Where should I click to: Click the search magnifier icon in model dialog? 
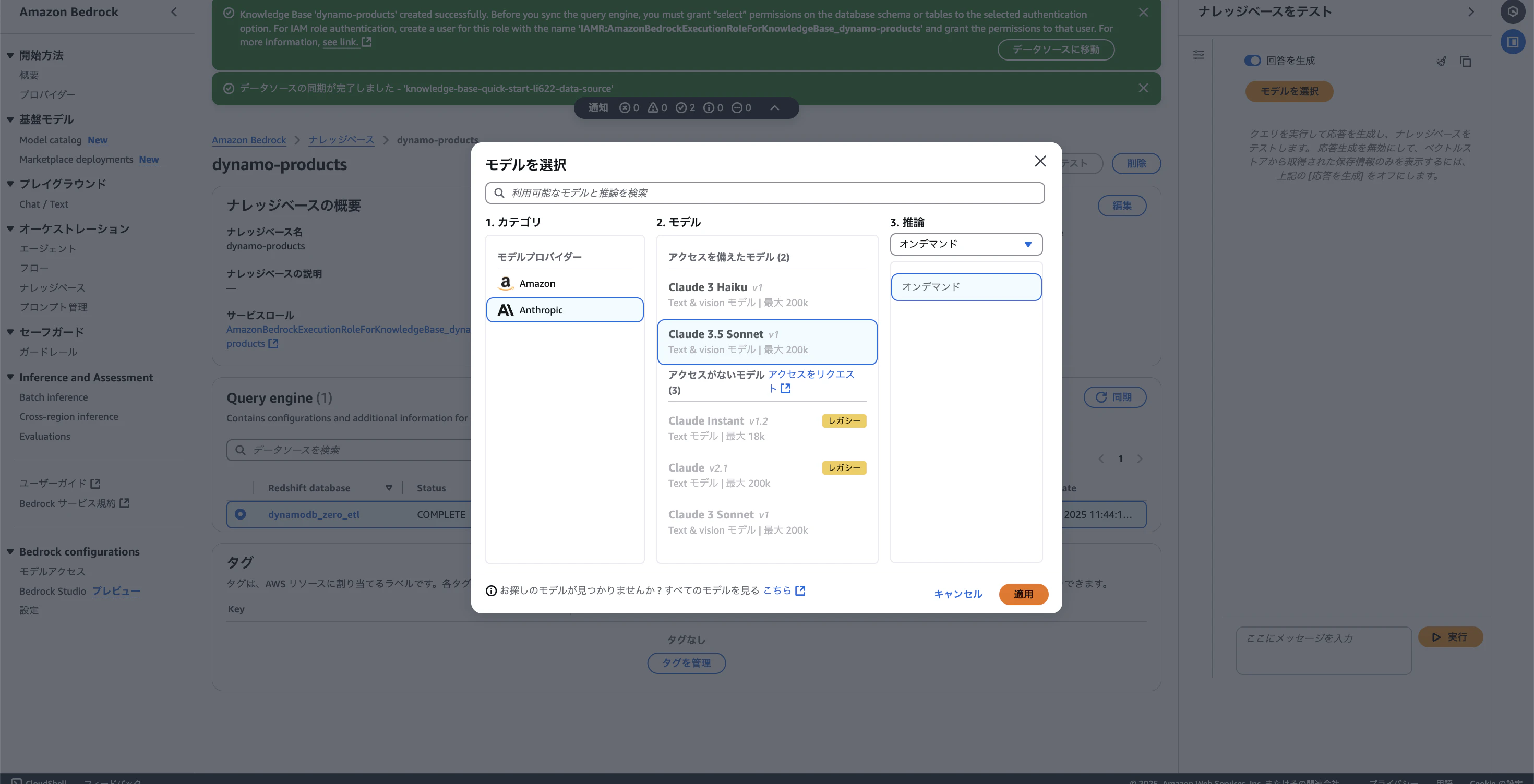(x=500, y=193)
